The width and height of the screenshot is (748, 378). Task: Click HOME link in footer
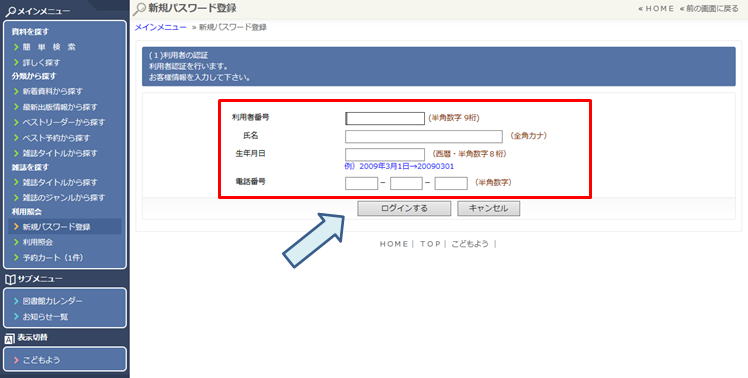click(x=394, y=244)
